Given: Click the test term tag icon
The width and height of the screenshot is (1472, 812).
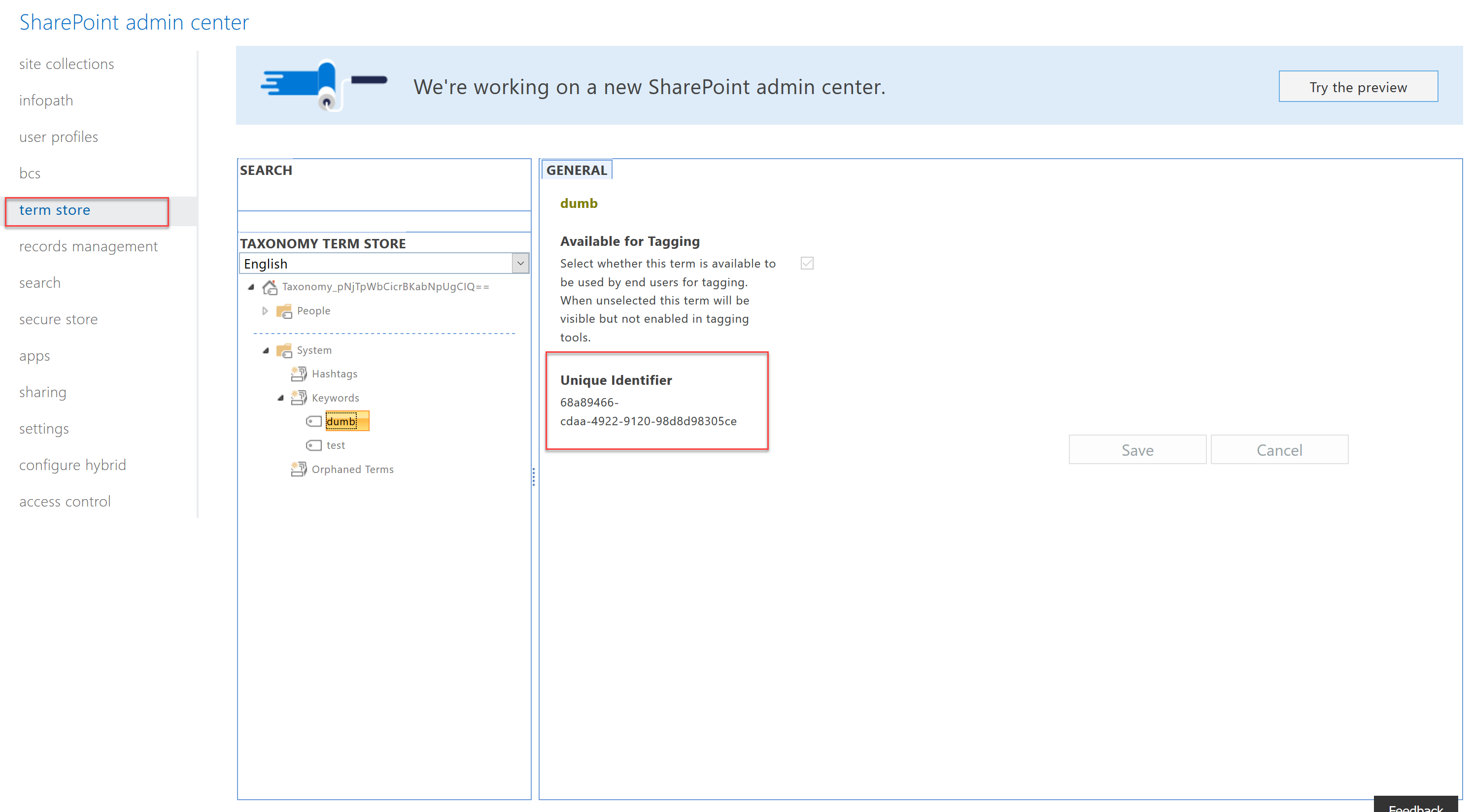Looking at the screenshot, I should click(x=314, y=445).
